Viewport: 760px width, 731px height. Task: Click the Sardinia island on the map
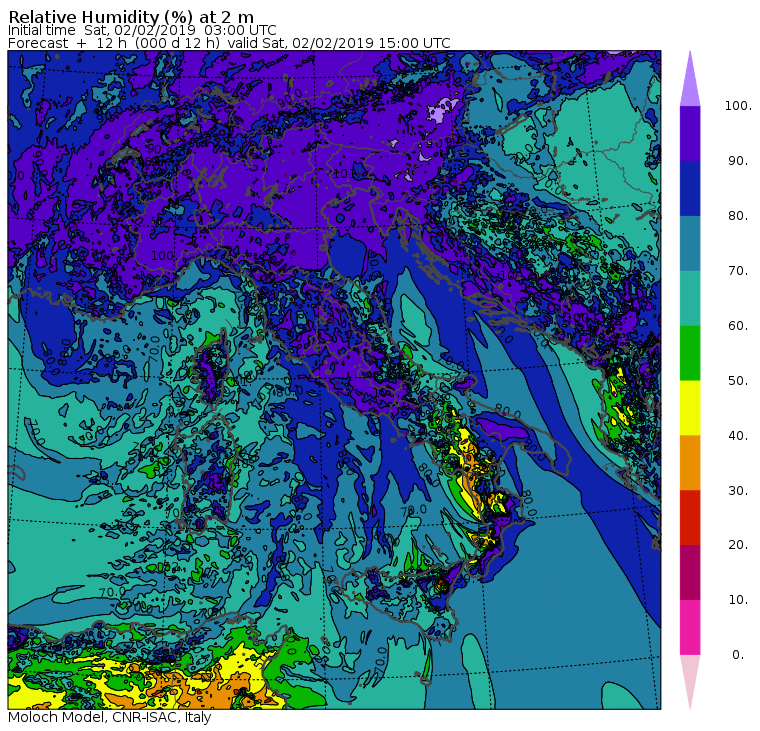206,475
